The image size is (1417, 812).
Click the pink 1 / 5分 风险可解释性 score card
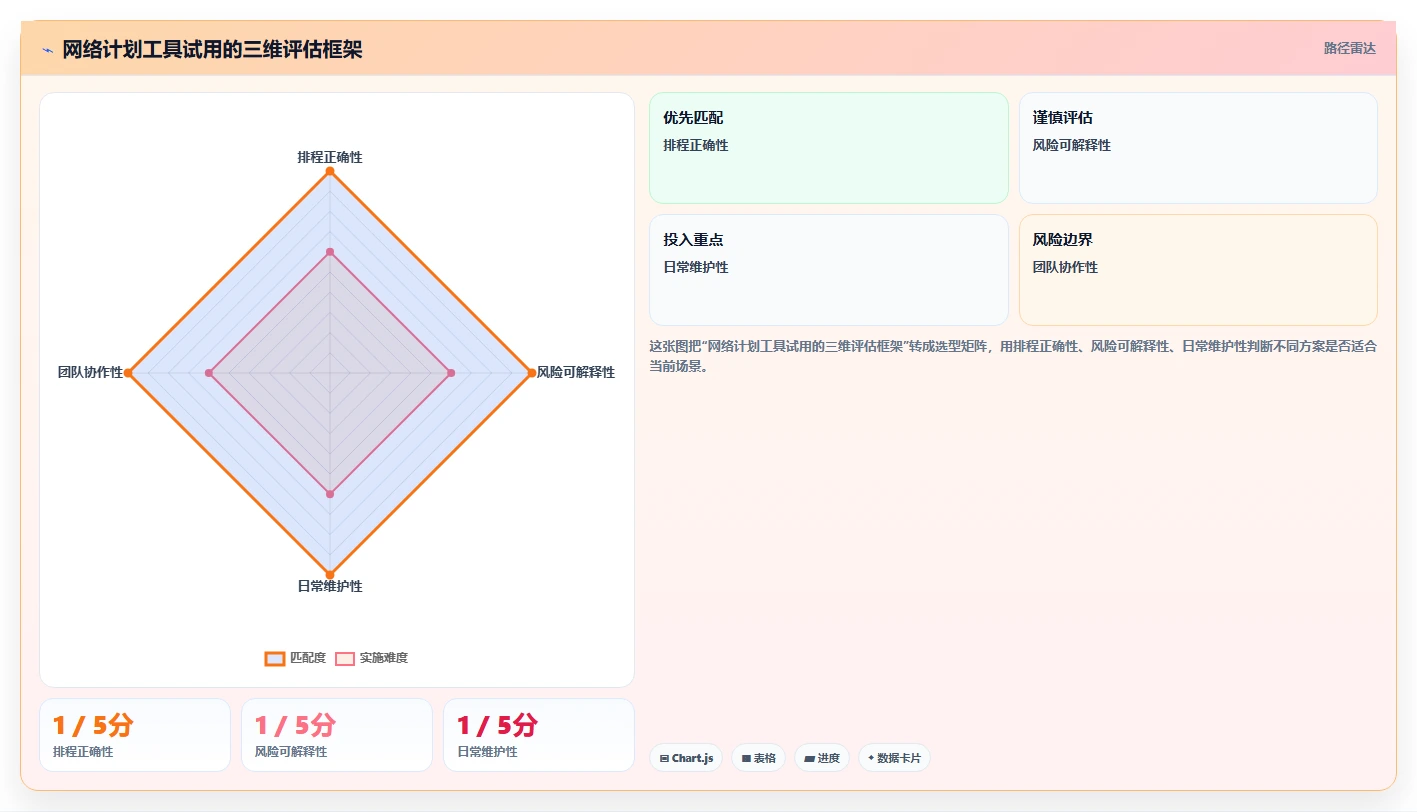(x=337, y=735)
